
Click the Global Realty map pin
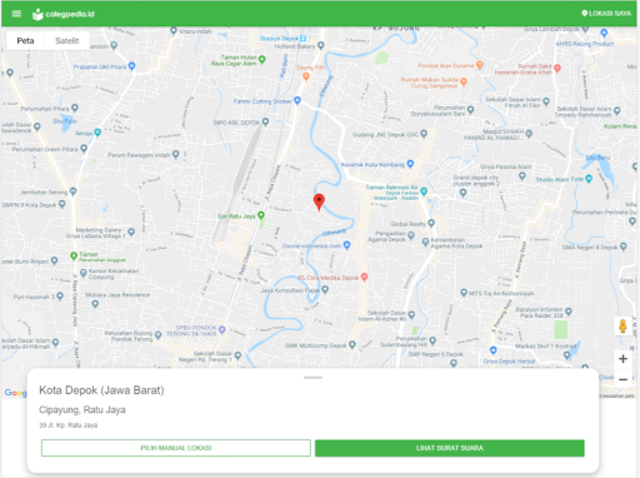pyautogui.click(x=431, y=223)
